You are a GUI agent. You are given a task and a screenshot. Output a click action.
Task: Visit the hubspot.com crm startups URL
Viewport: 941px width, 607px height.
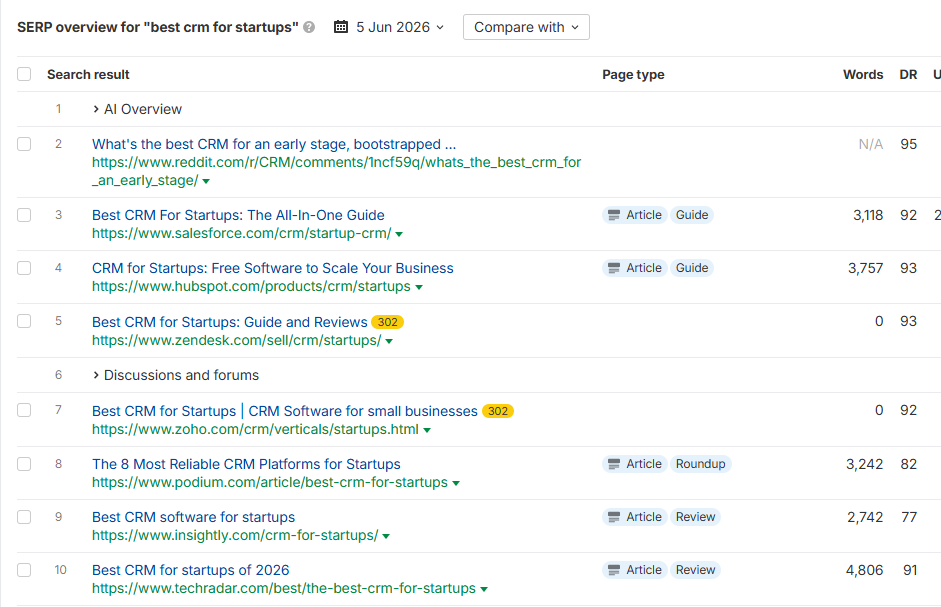point(251,286)
